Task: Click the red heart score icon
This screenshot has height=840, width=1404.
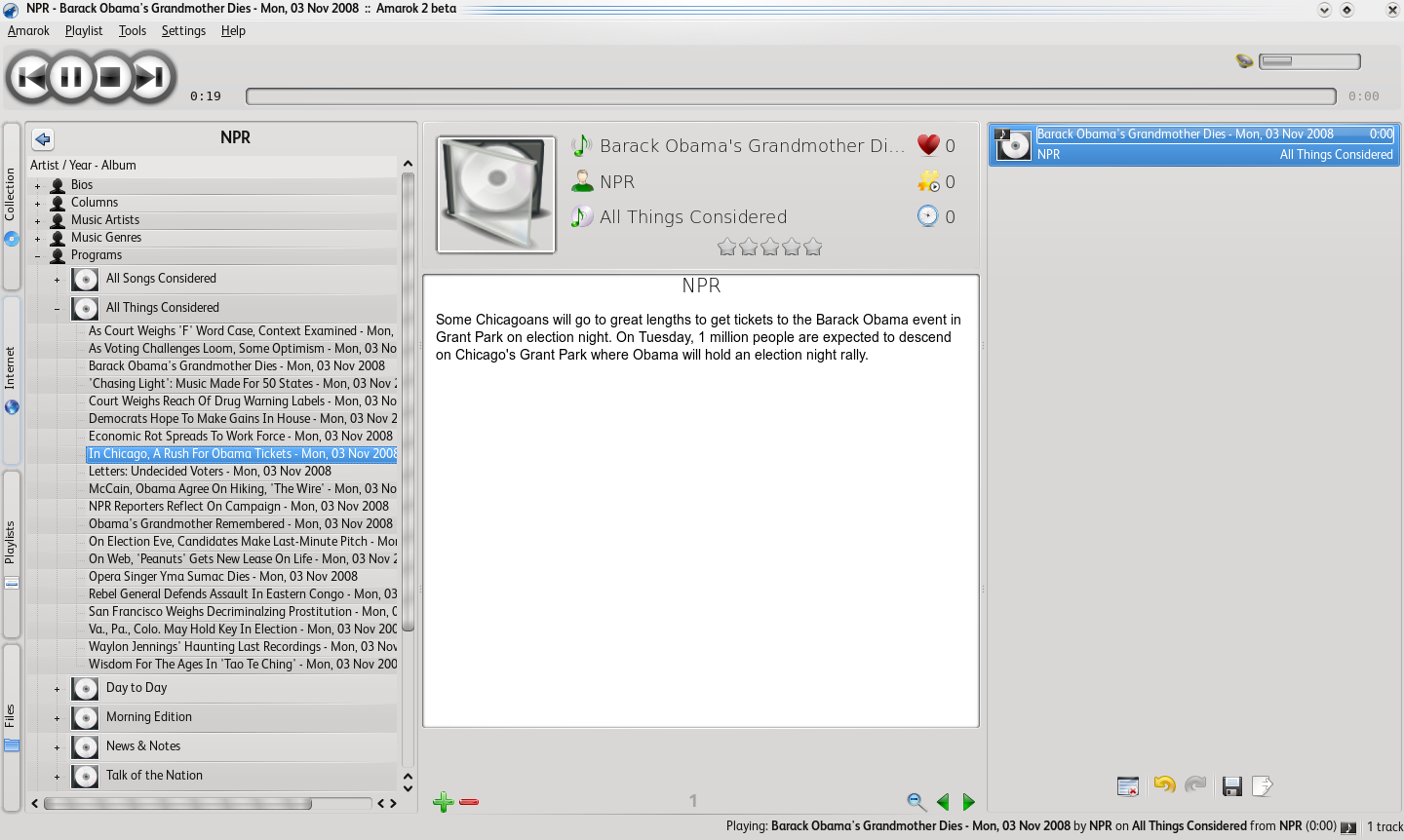Action: pyautogui.click(x=928, y=145)
